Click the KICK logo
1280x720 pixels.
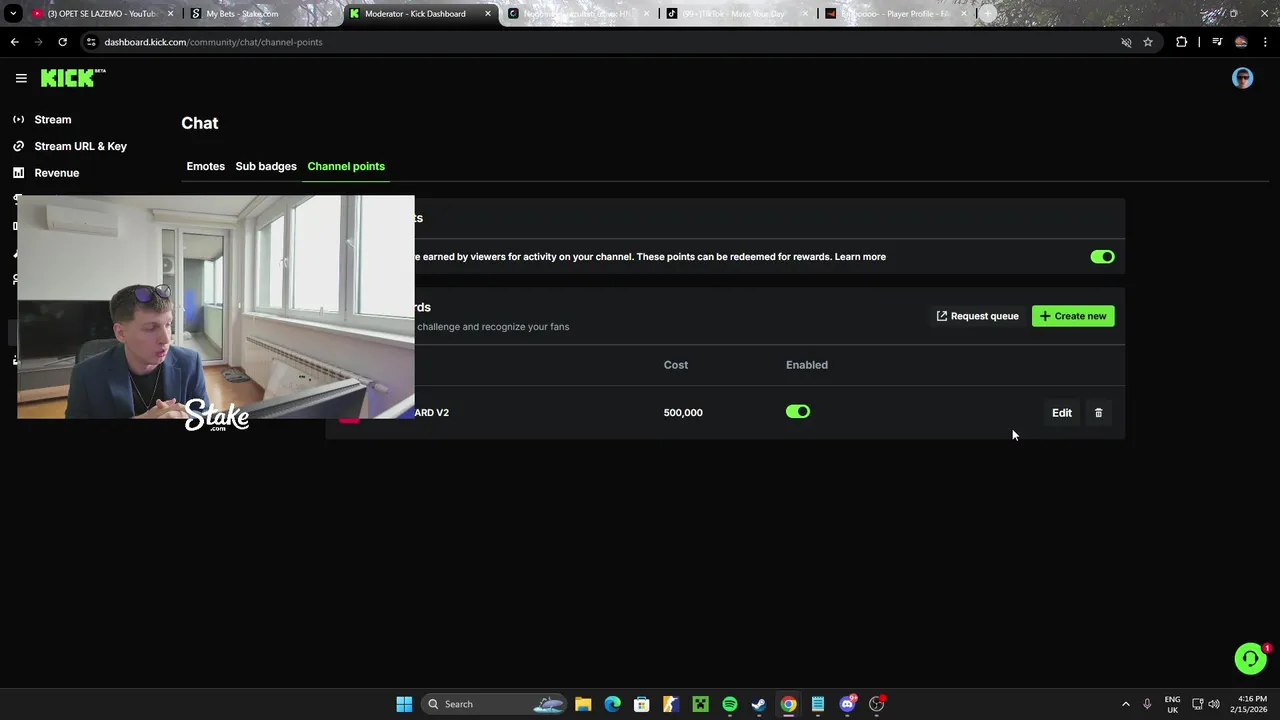(73, 78)
